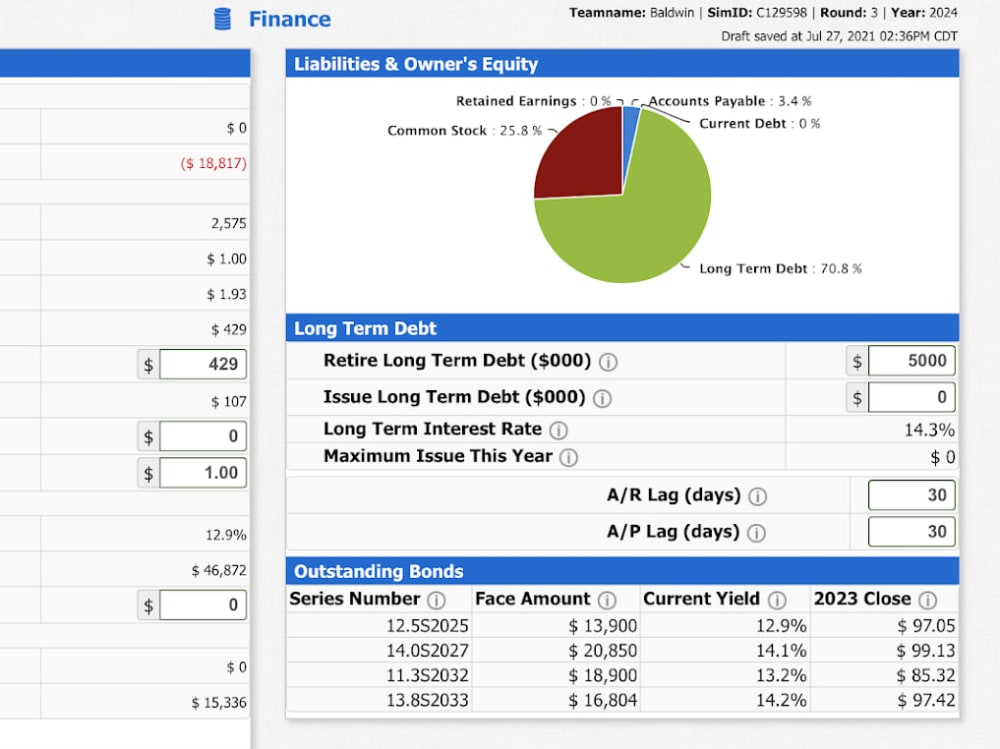
Task: Open info icon for Retire Long Term Debt
Action: [608, 362]
